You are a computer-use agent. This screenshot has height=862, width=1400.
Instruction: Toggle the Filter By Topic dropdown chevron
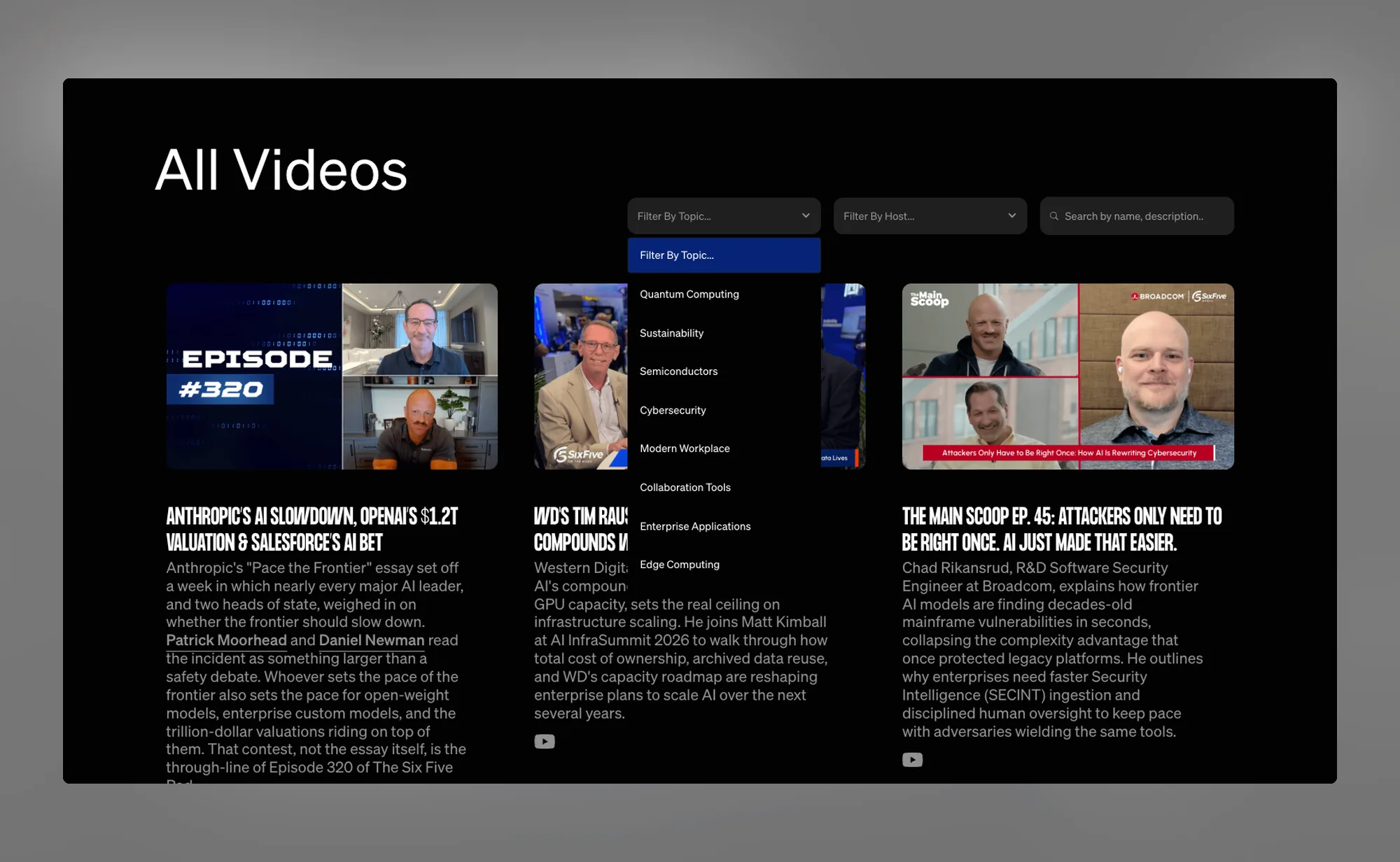[x=806, y=215]
